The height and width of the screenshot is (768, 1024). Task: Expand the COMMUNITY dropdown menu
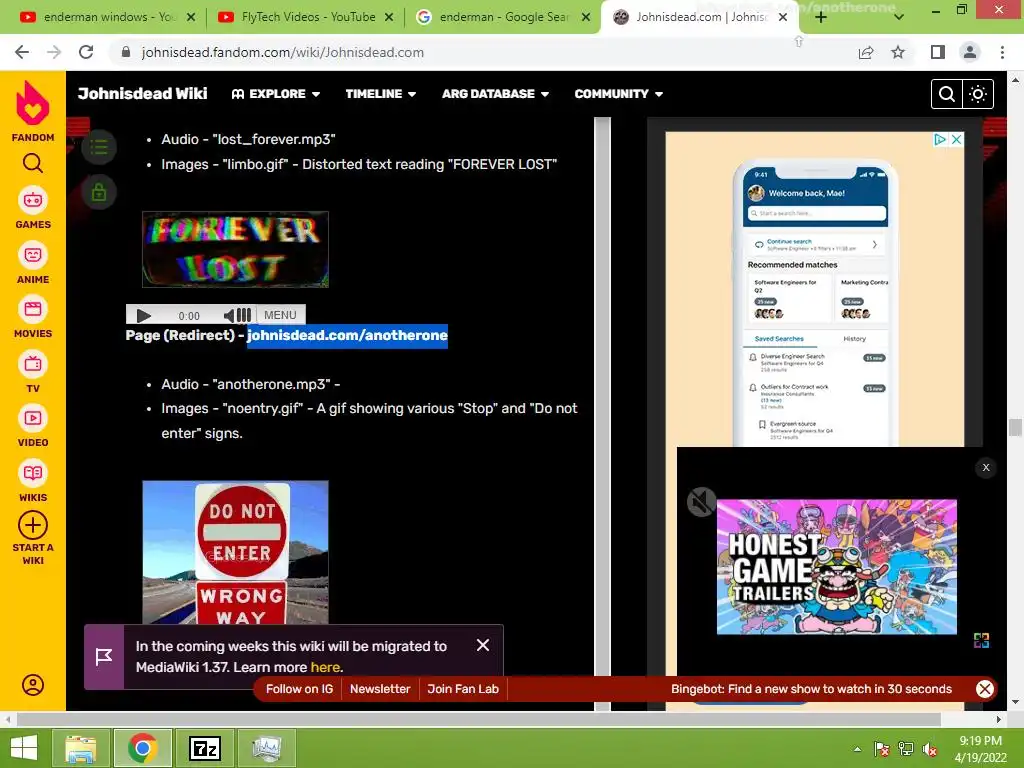point(618,94)
